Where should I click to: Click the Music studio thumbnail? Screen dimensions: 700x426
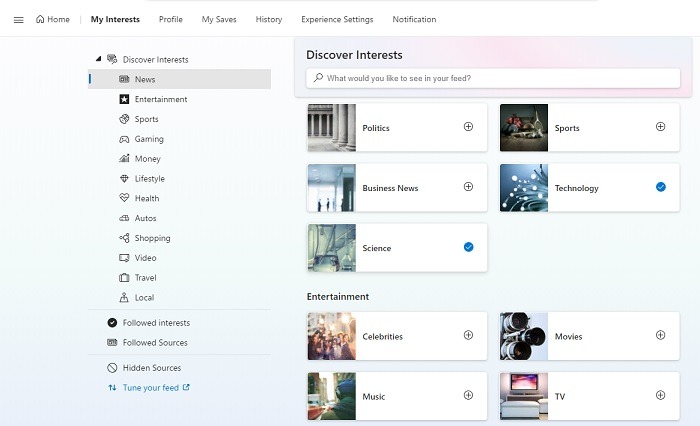(332, 396)
